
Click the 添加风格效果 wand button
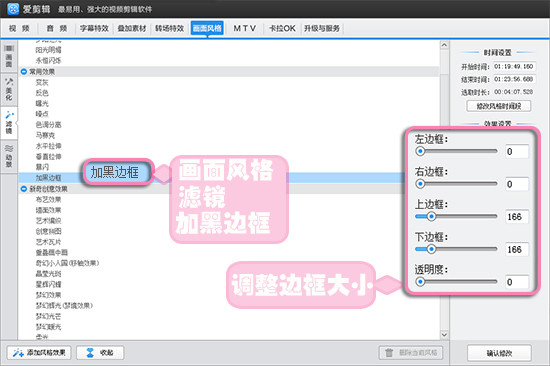[x=39, y=353]
